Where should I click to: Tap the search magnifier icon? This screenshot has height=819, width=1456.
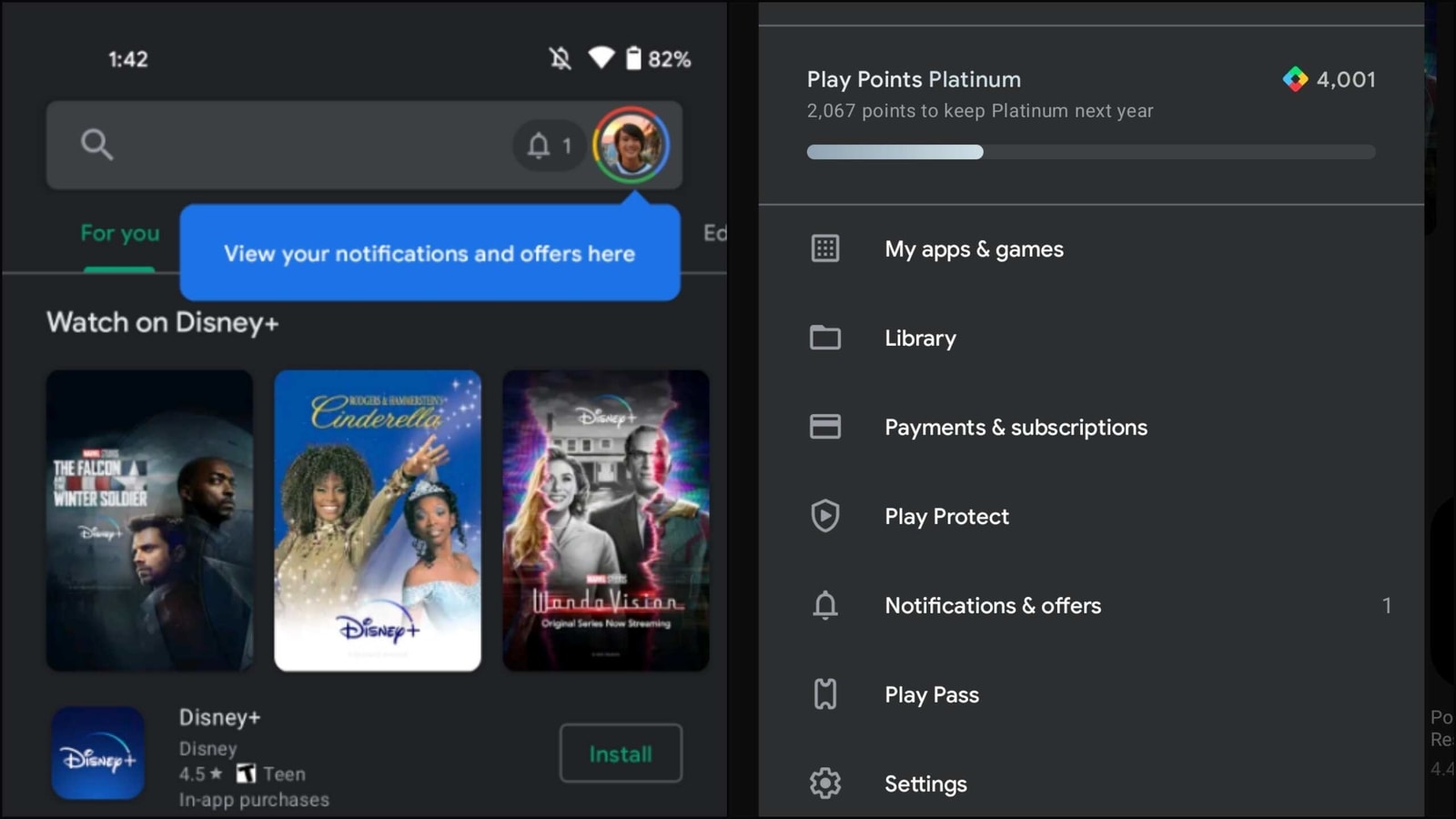[x=96, y=145]
